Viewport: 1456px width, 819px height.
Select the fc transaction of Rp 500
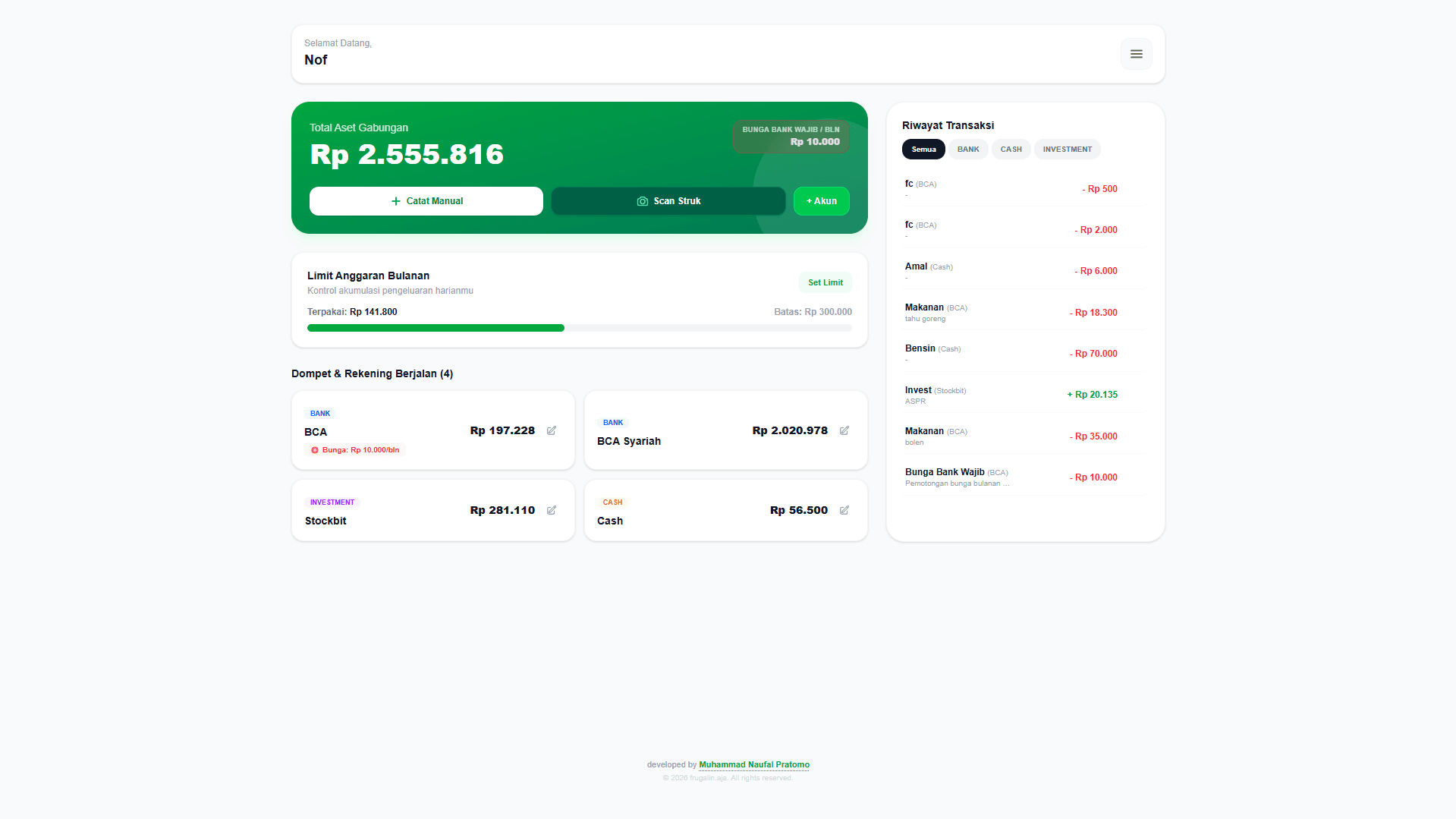tap(1025, 188)
